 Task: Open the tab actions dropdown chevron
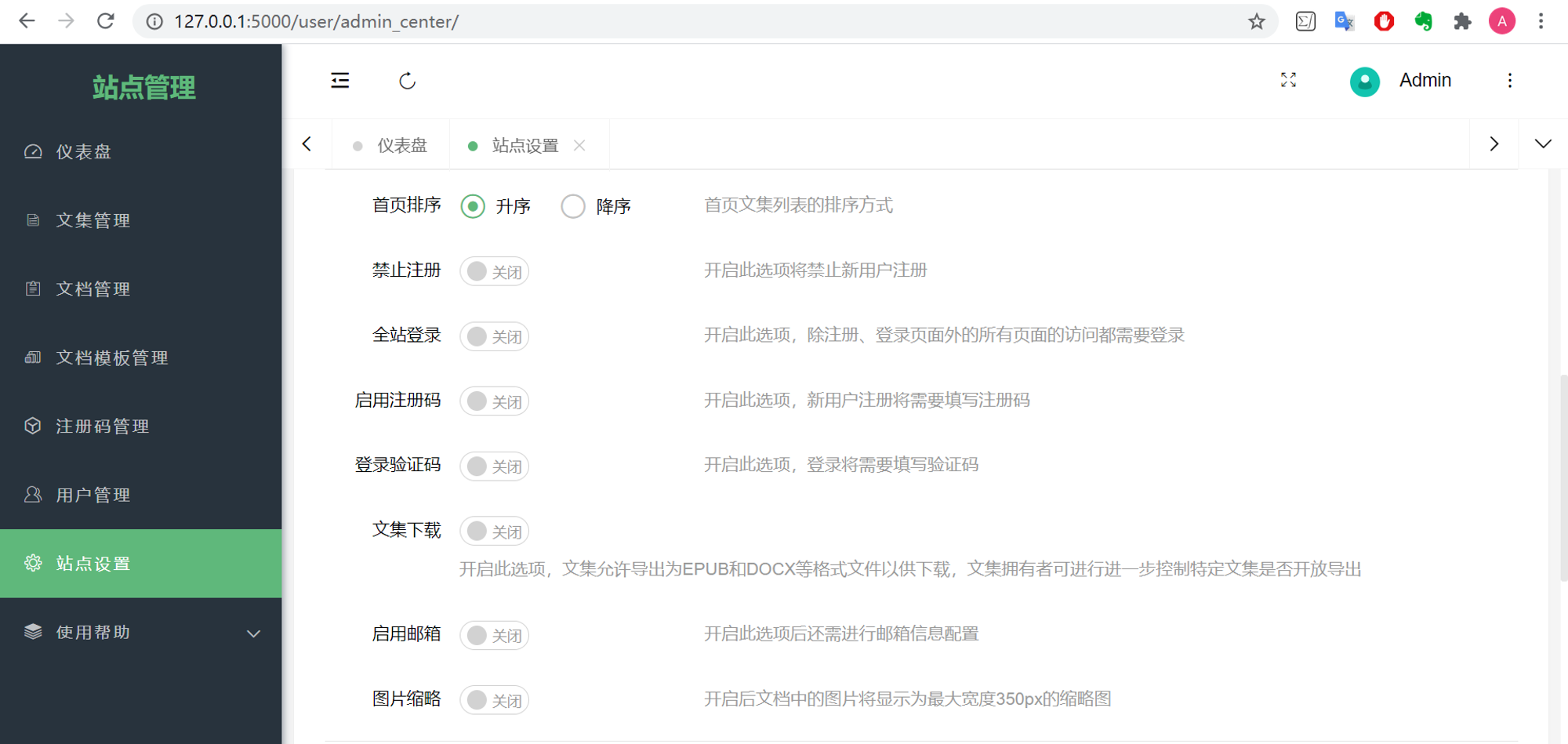coord(1543,144)
